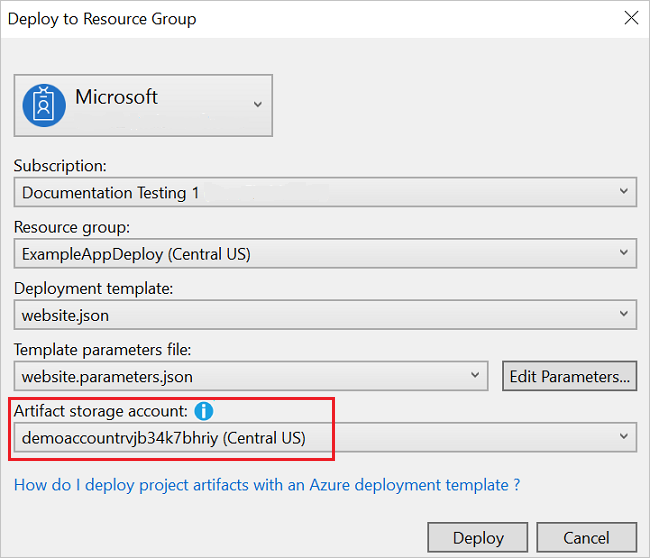Screen dimensions: 650x558
Task: Open the Subscription dropdown showing Documentation Testing 1
Action: coord(325,192)
